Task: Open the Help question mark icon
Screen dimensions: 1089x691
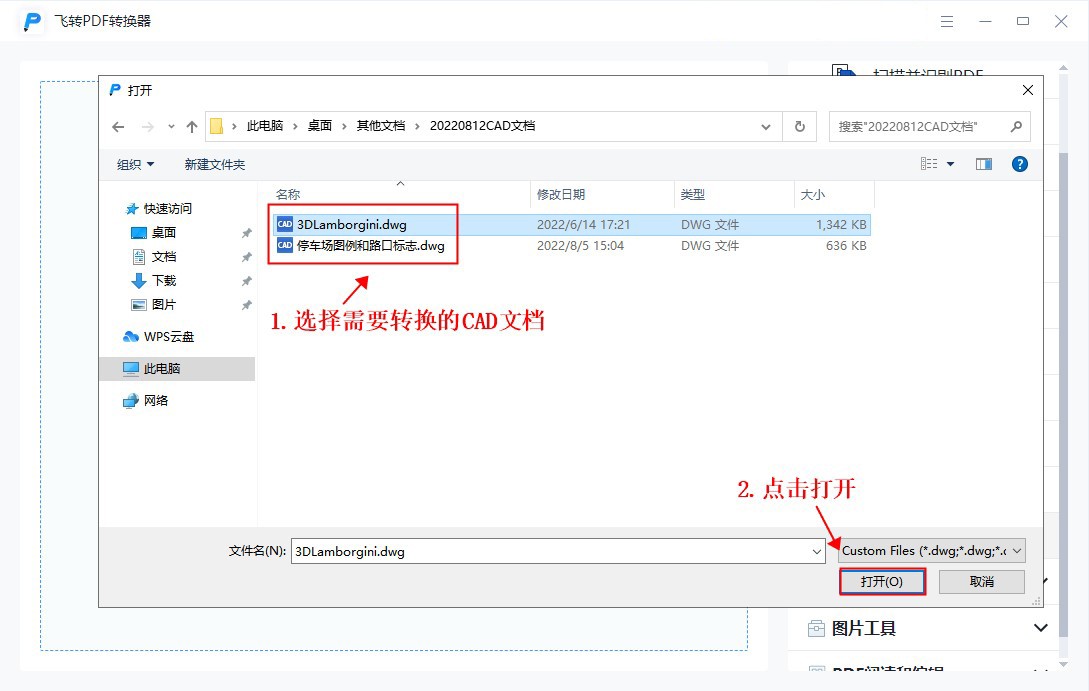Action: (x=1018, y=163)
